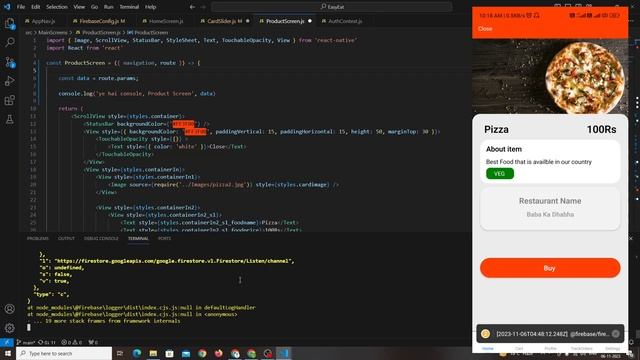Open Task View on the taskbar
Viewport: 640px width, 360px height.
point(120,353)
